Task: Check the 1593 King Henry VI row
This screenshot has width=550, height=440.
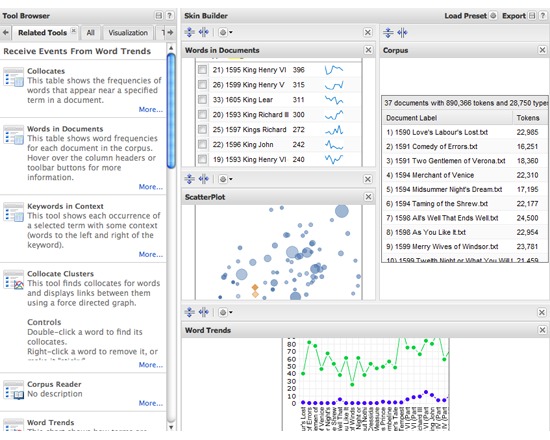Action: [x=202, y=159]
